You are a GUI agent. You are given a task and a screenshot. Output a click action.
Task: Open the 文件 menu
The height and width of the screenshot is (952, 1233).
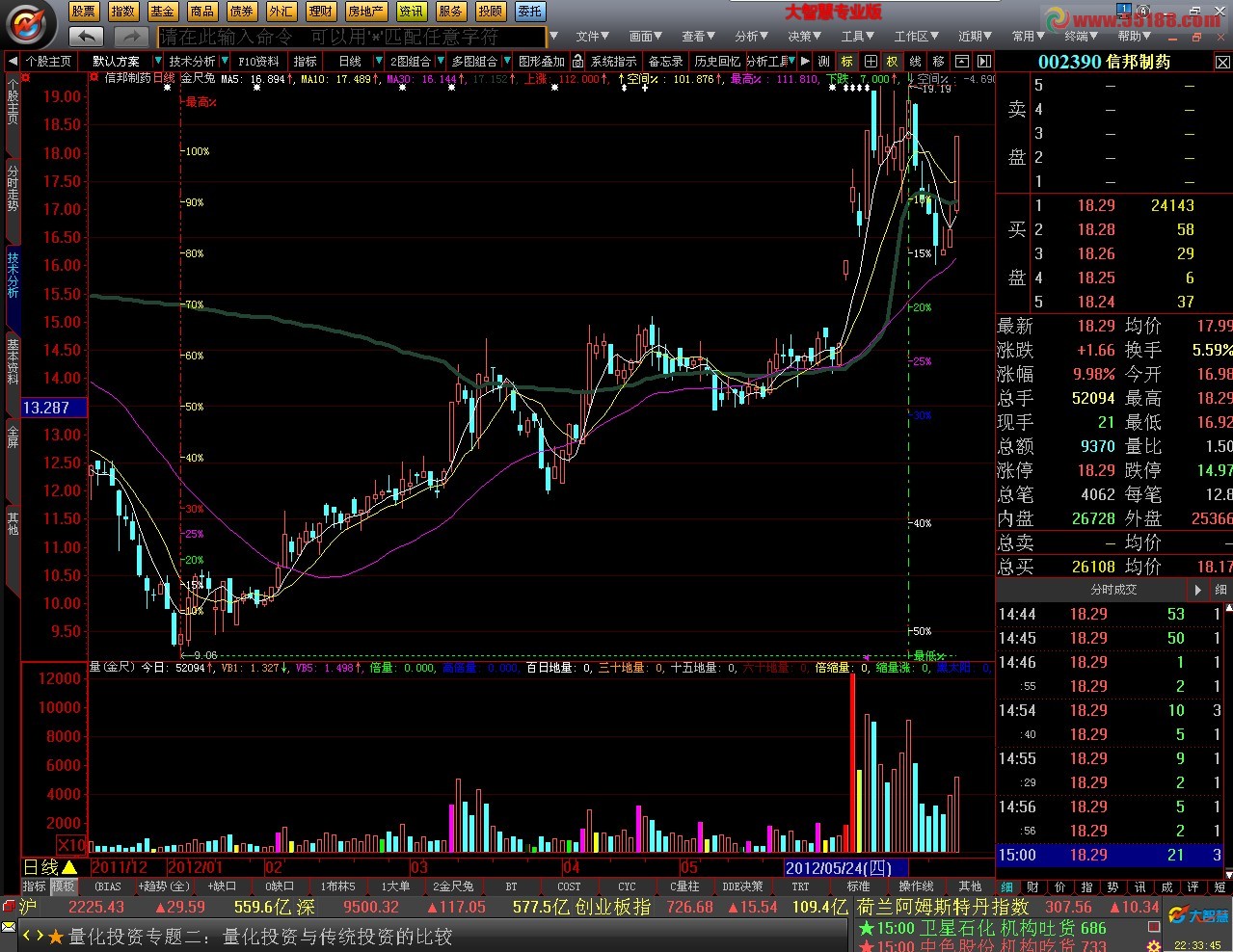(592, 37)
